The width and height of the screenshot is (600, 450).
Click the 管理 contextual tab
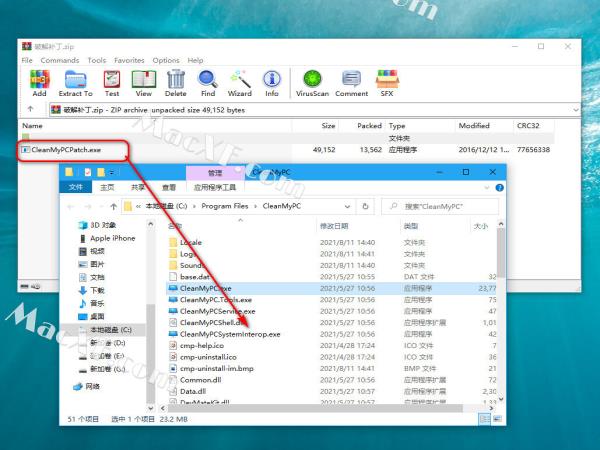point(215,173)
